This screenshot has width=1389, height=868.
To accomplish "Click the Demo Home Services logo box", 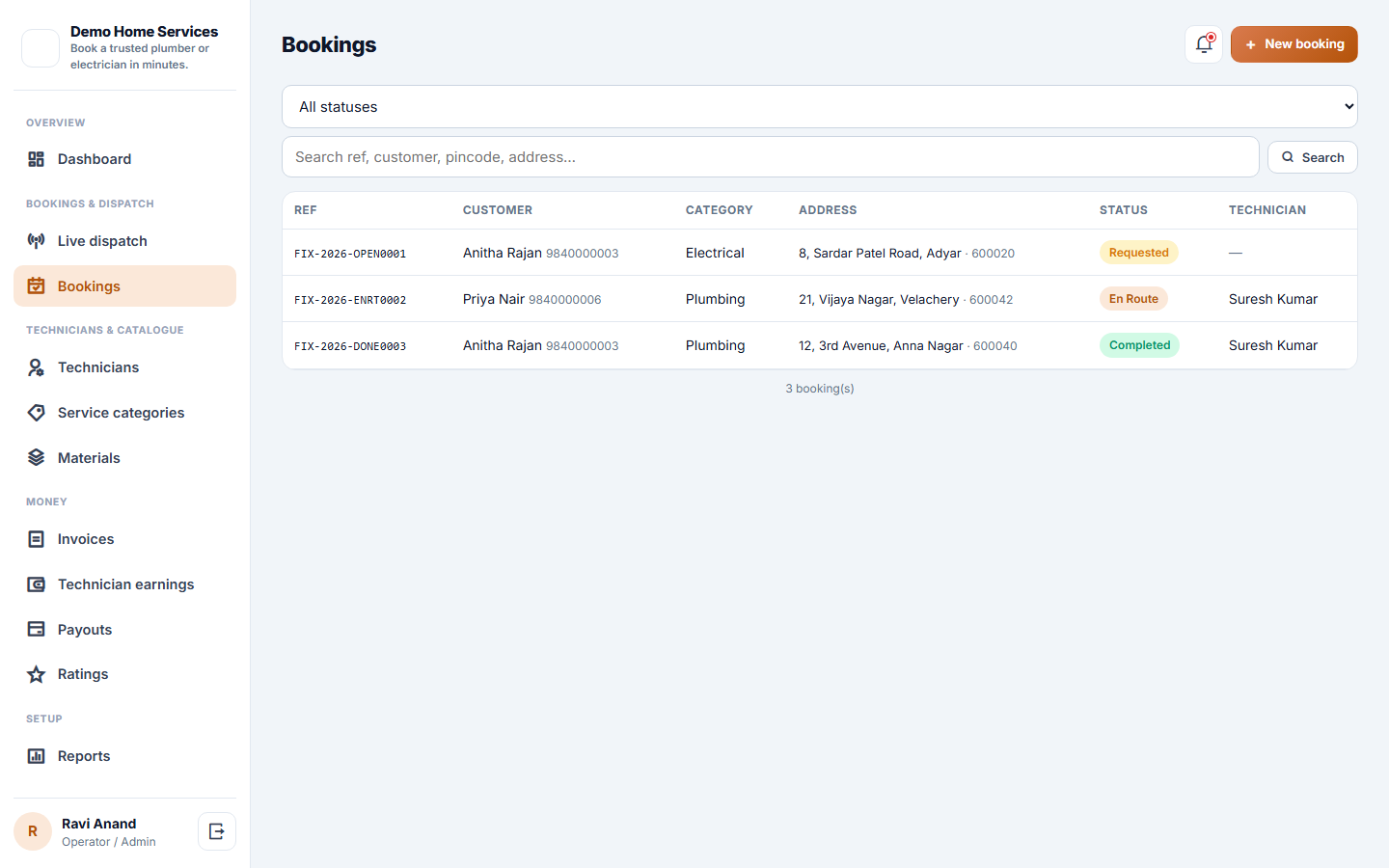I will [41, 48].
